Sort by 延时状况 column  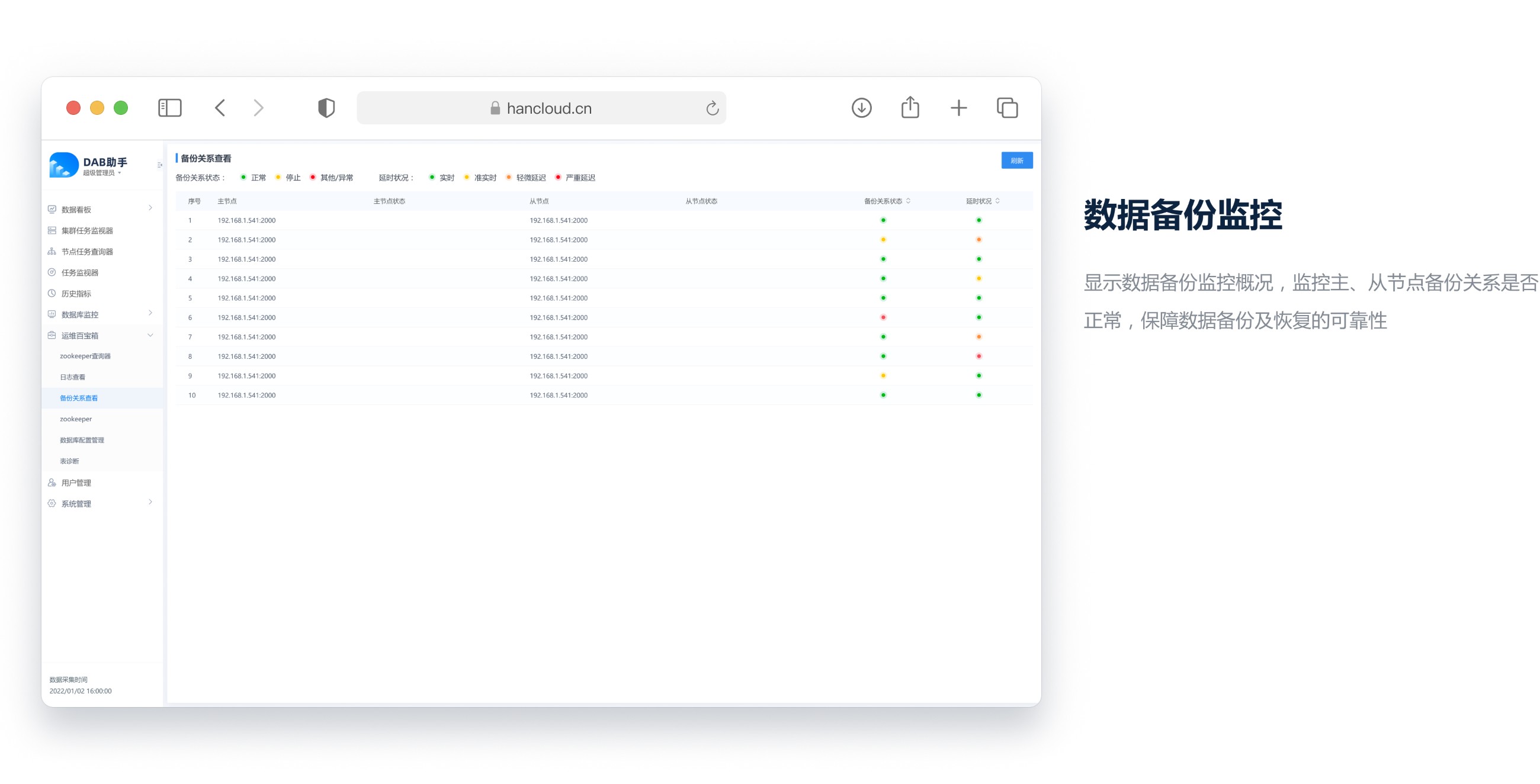997,201
